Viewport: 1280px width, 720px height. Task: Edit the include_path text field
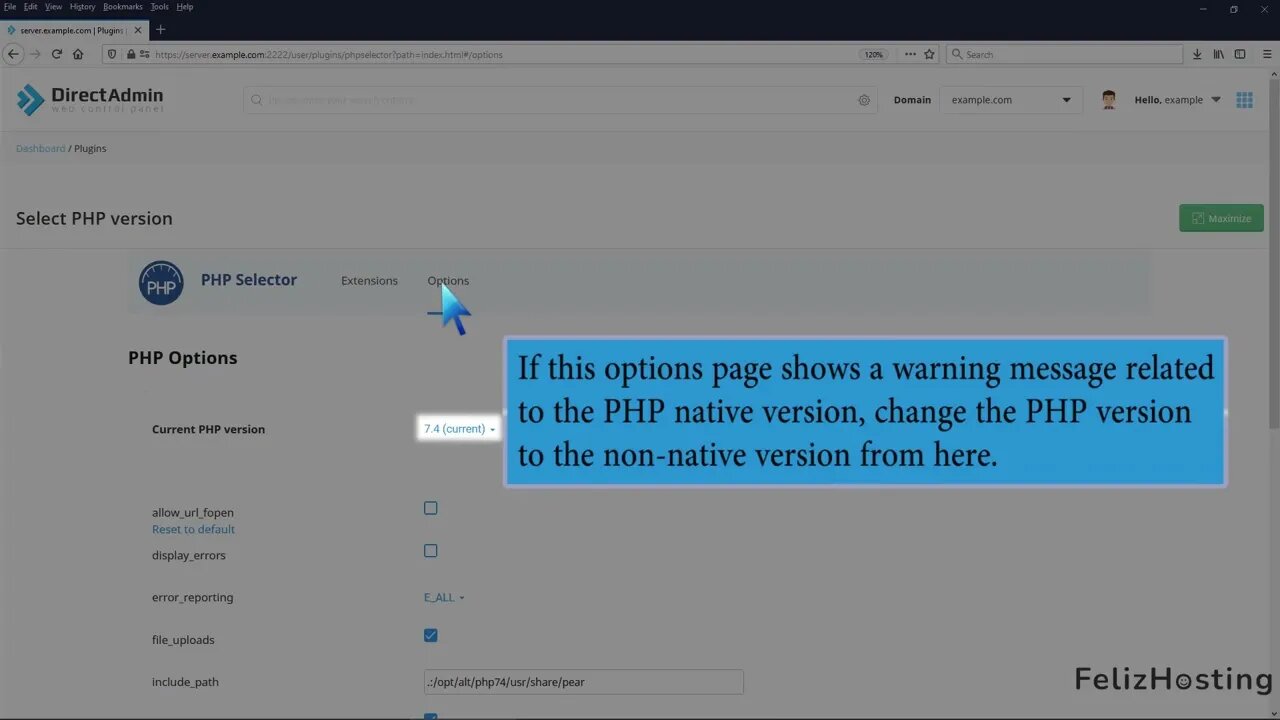(x=583, y=682)
